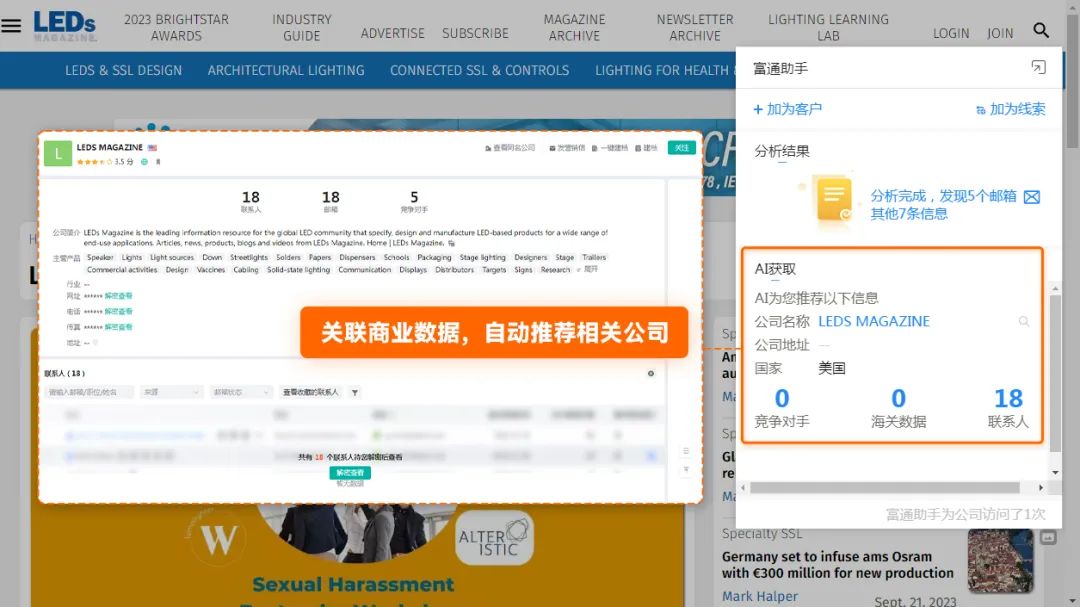The image size is (1080, 607).
Task: Click the Germany article aerial thumbnail
Action: coord(1000,561)
